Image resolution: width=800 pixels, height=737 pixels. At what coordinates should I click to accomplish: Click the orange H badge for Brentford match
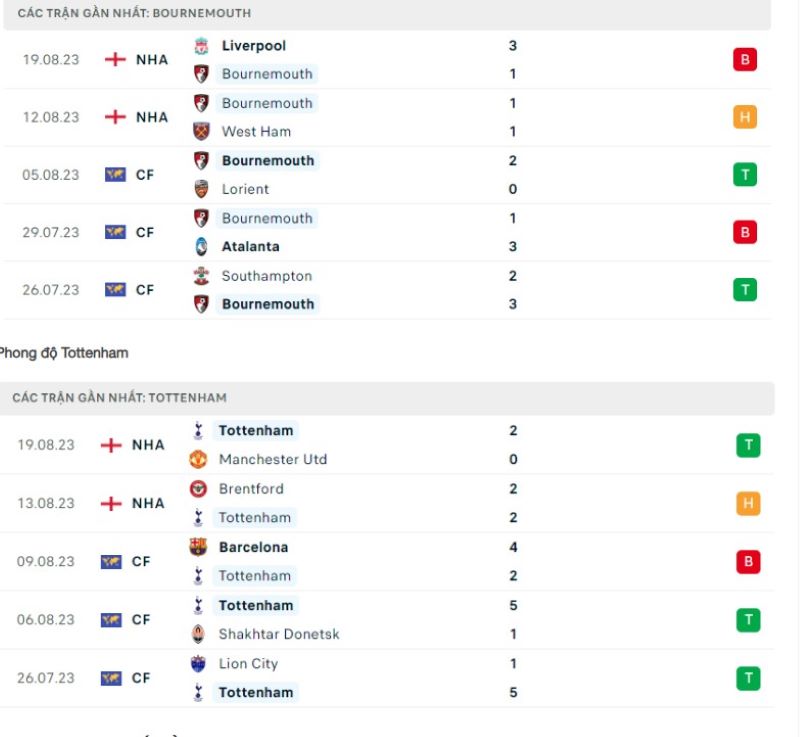[748, 504]
